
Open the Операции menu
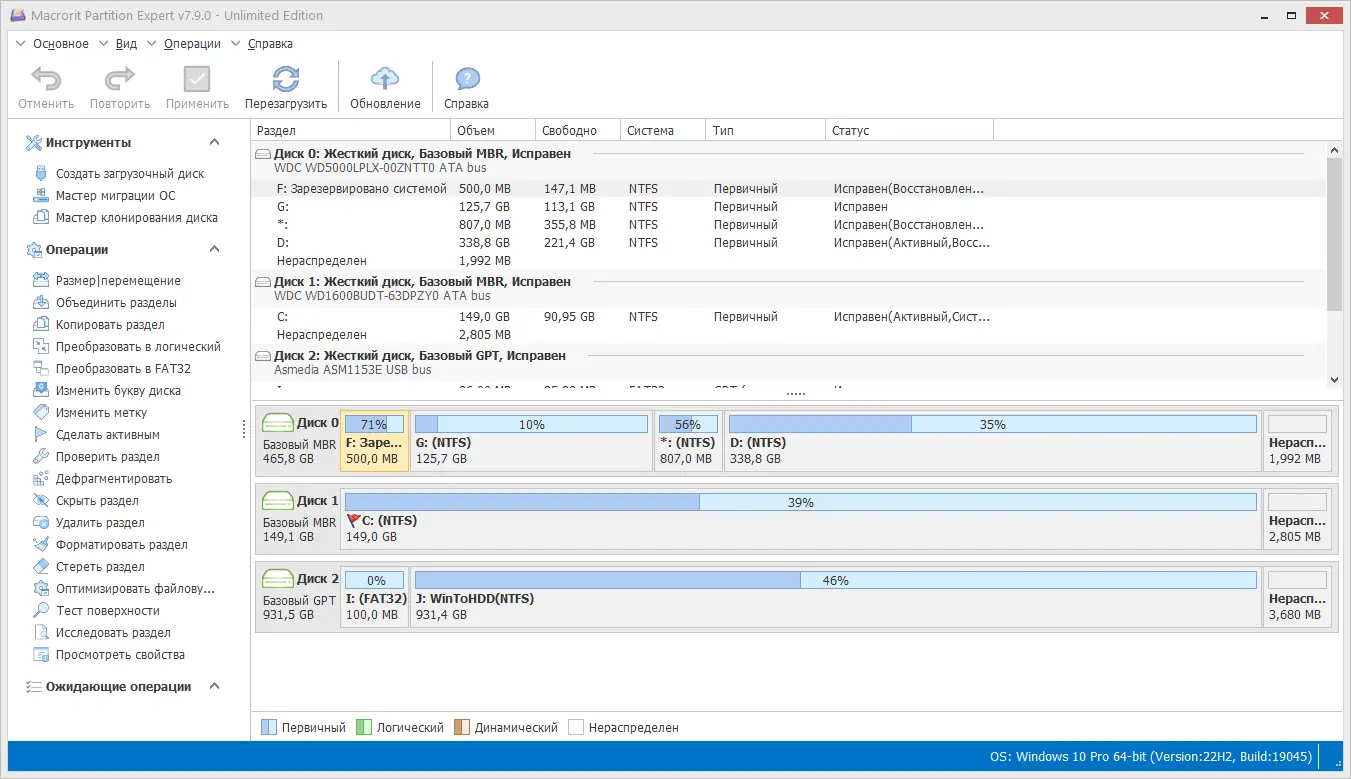tap(192, 43)
